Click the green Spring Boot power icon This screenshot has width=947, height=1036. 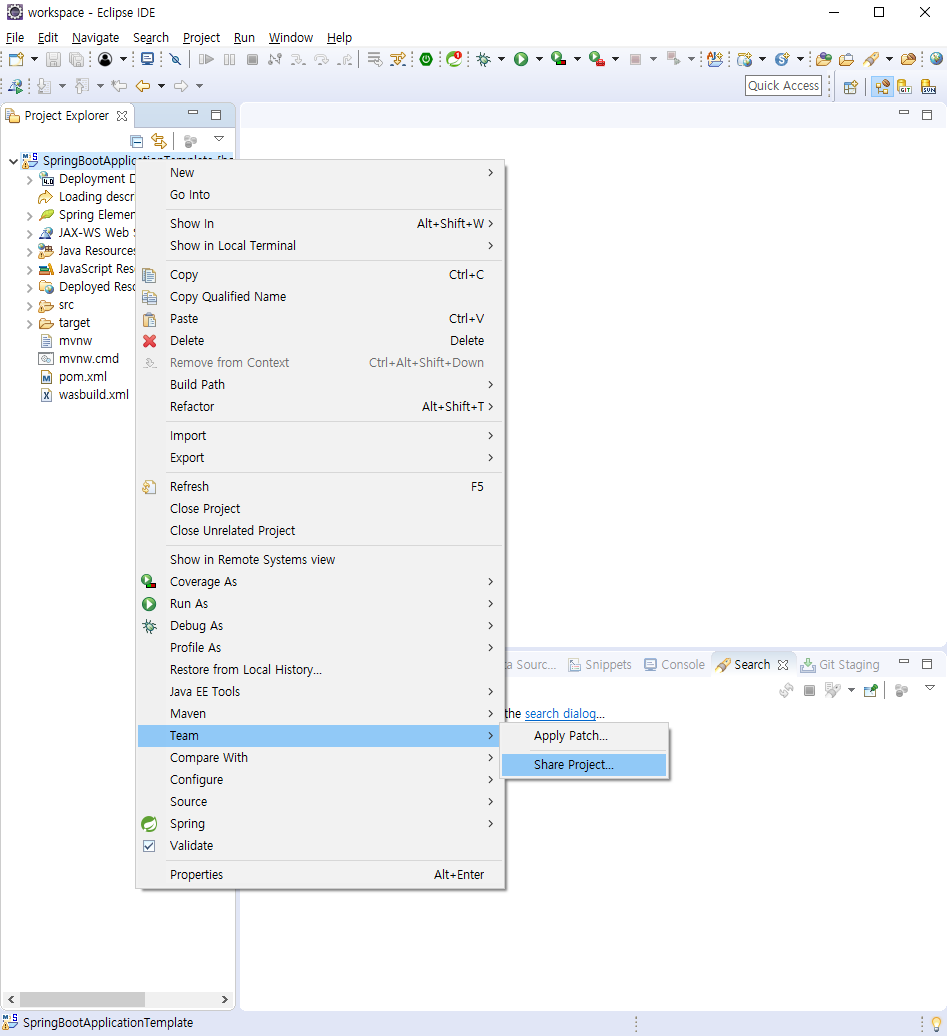[426, 59]
